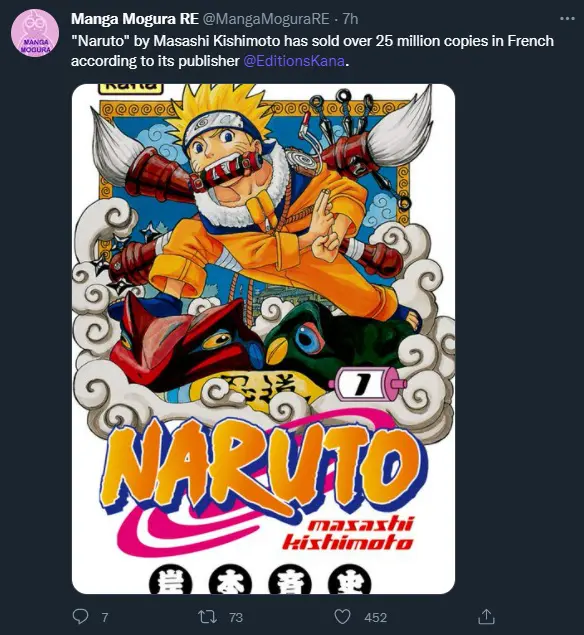Click the Manga Mogura RE display name
This screenshot has width=584, height=635.
click(135, 19)
